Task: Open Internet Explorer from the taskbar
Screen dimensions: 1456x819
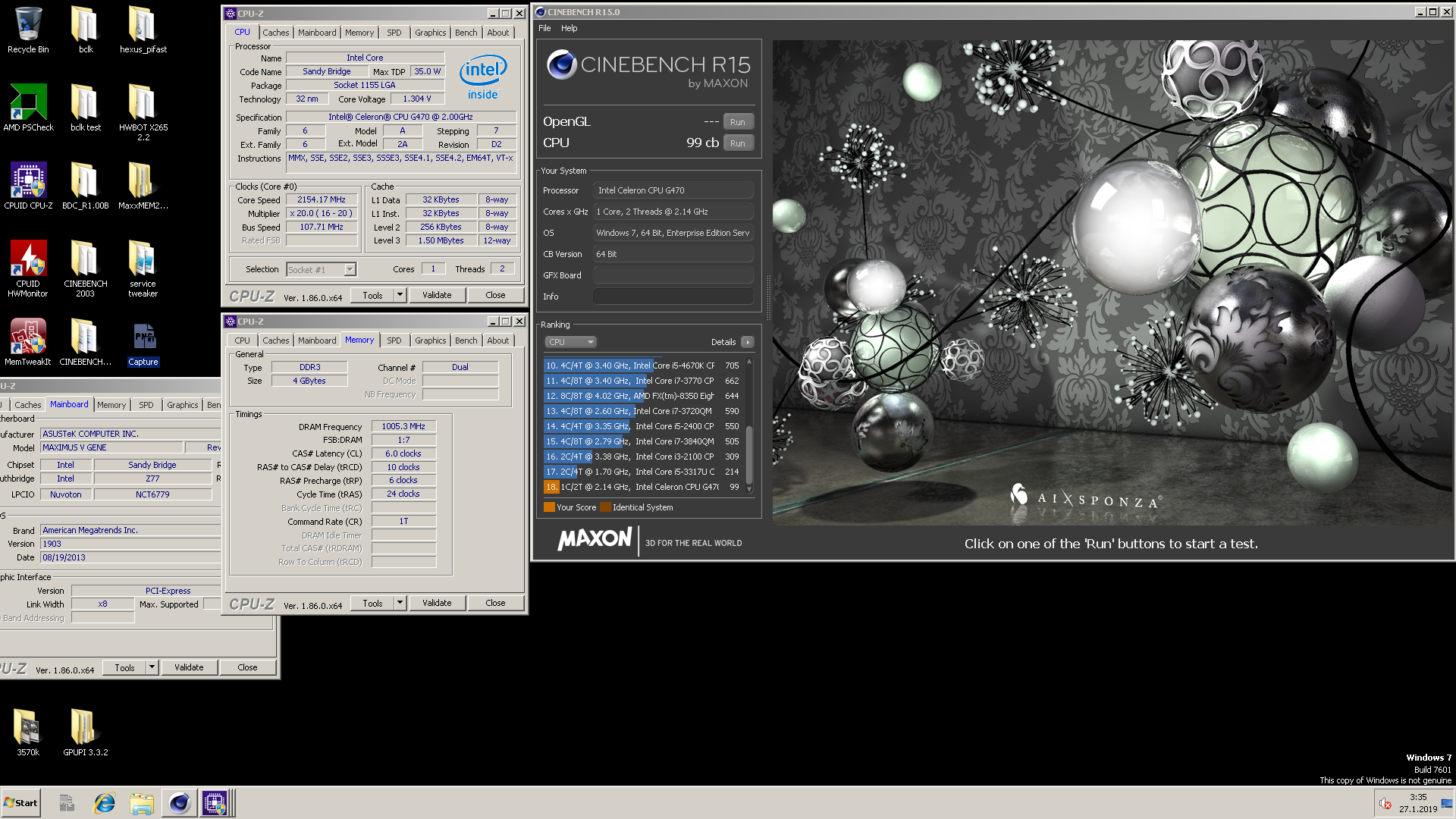Action: pos(104,803)
